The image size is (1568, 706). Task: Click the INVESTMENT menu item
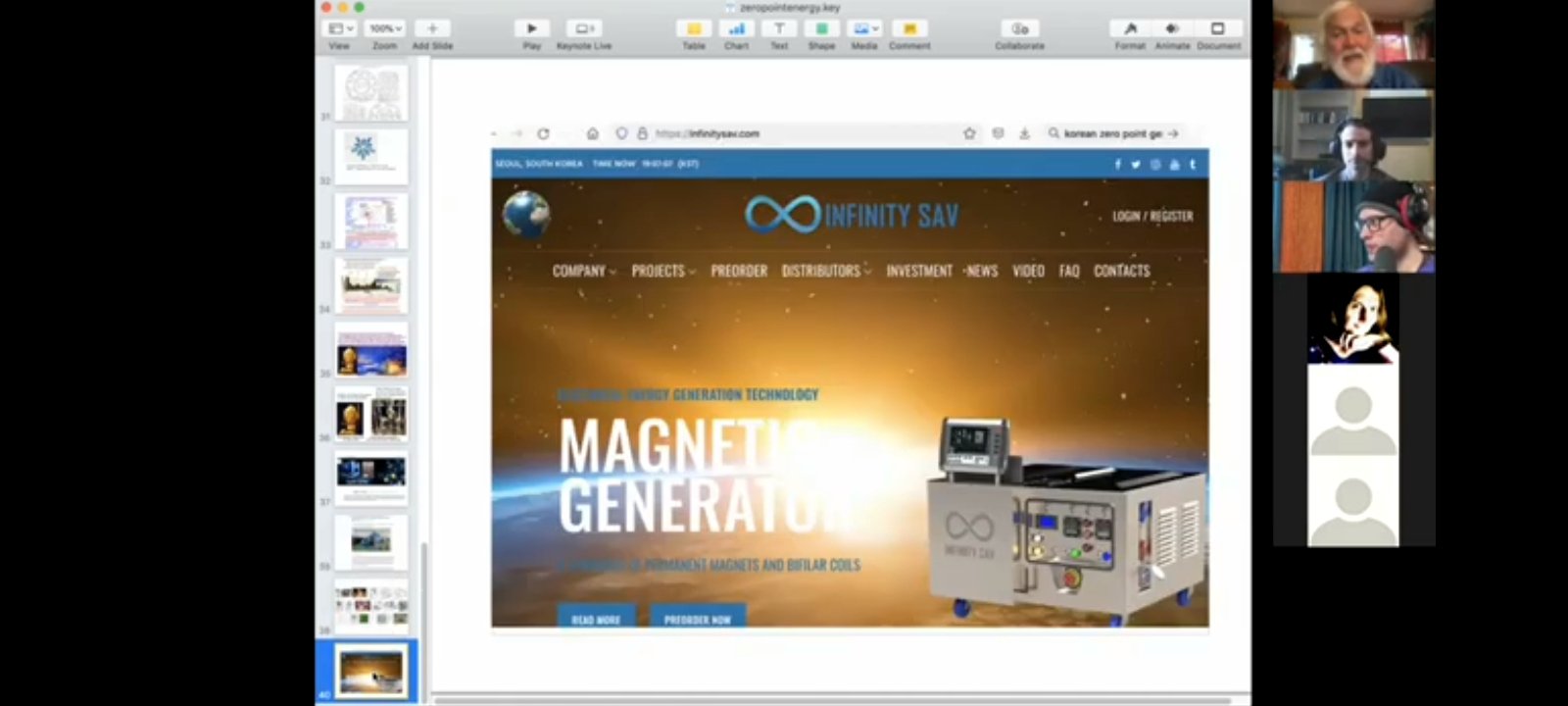pyautogui.click(x=919, y=271)
